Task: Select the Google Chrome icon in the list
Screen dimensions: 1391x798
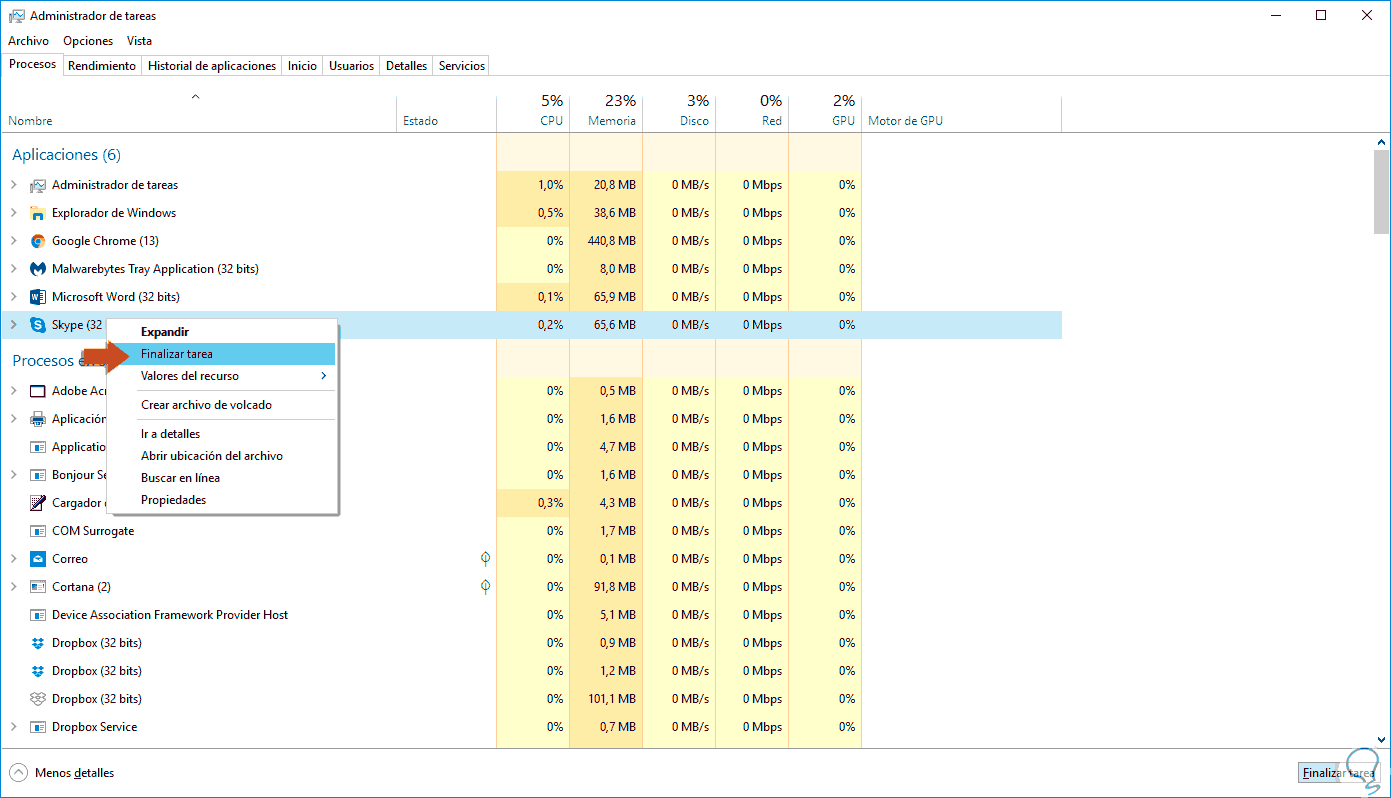Action: click(x=38, y=241)
